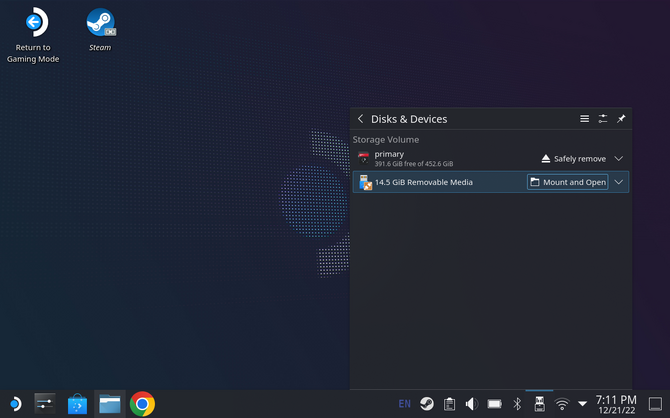Viewport: 670px width, 418px height.
Task: Open Dolphin file manager in taskbar
Action: (x=109, y=404)
